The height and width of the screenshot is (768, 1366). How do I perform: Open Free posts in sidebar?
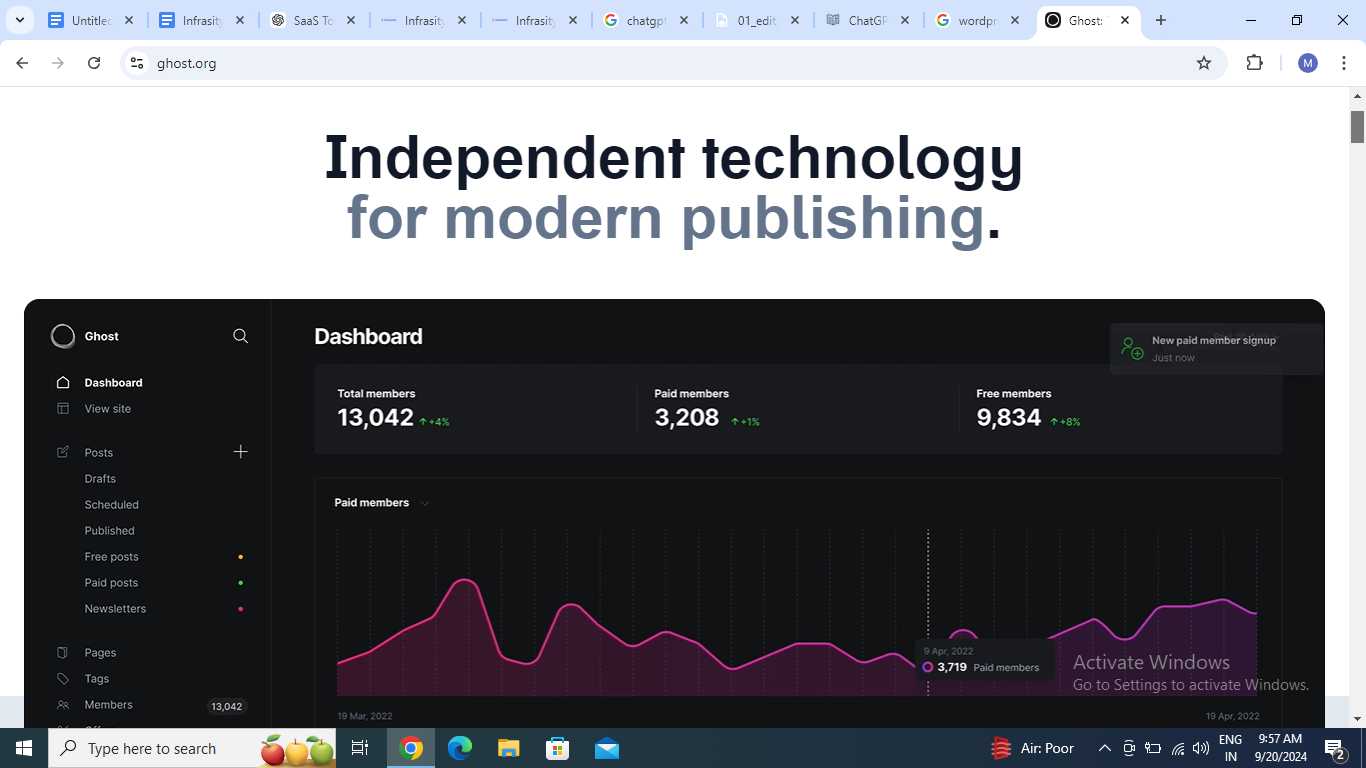(112, 556)
